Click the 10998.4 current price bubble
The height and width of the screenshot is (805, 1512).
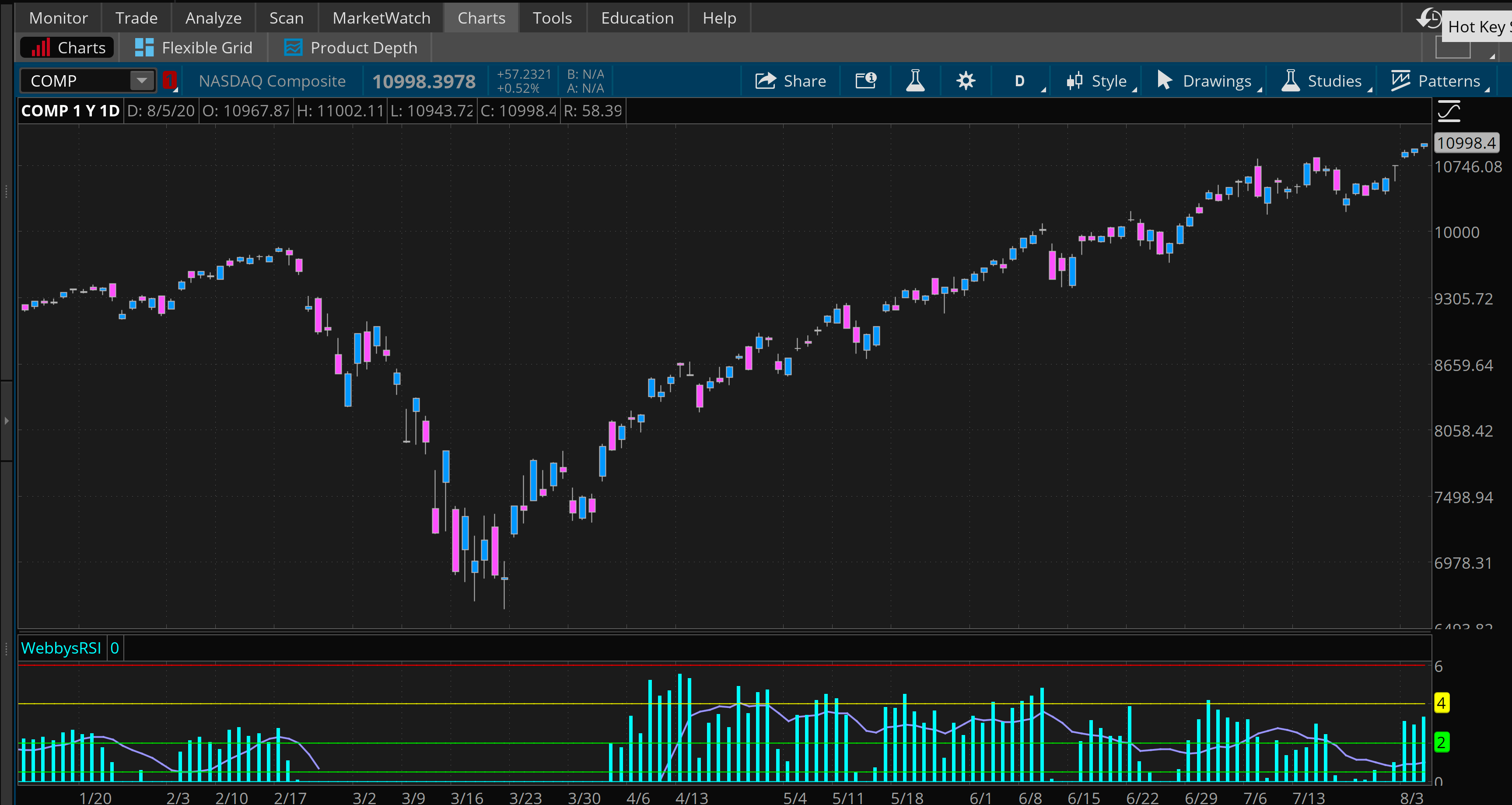click(1466, 143)
